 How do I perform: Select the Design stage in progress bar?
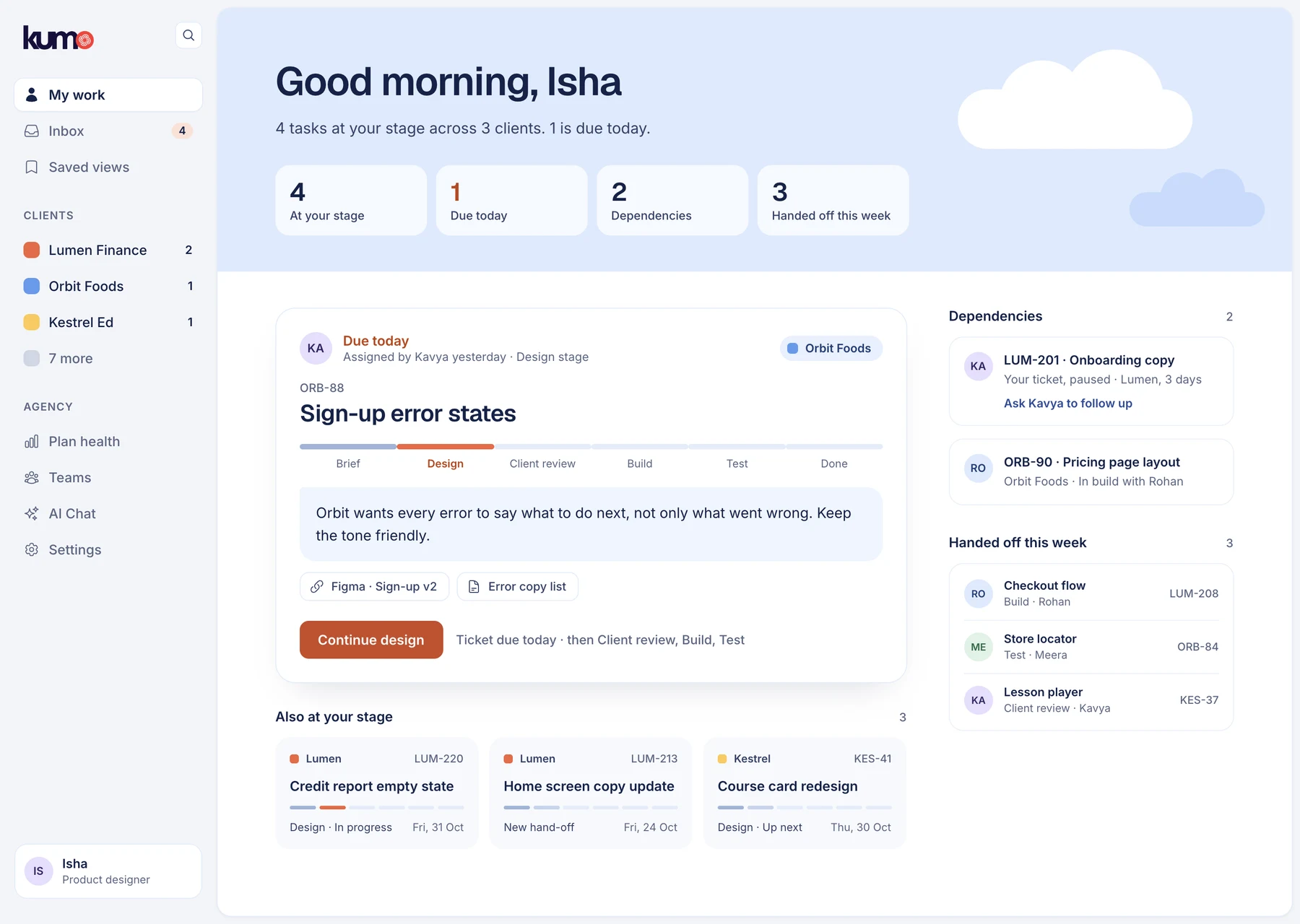coord(445,457)
